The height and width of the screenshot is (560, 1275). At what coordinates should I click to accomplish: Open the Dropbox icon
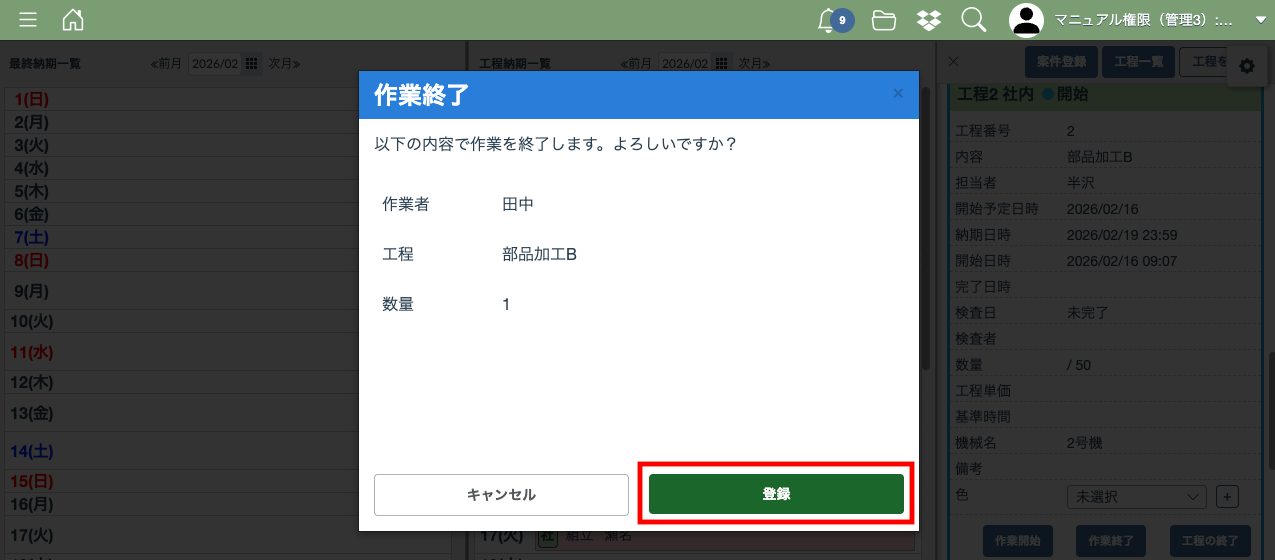coord(929,20)
